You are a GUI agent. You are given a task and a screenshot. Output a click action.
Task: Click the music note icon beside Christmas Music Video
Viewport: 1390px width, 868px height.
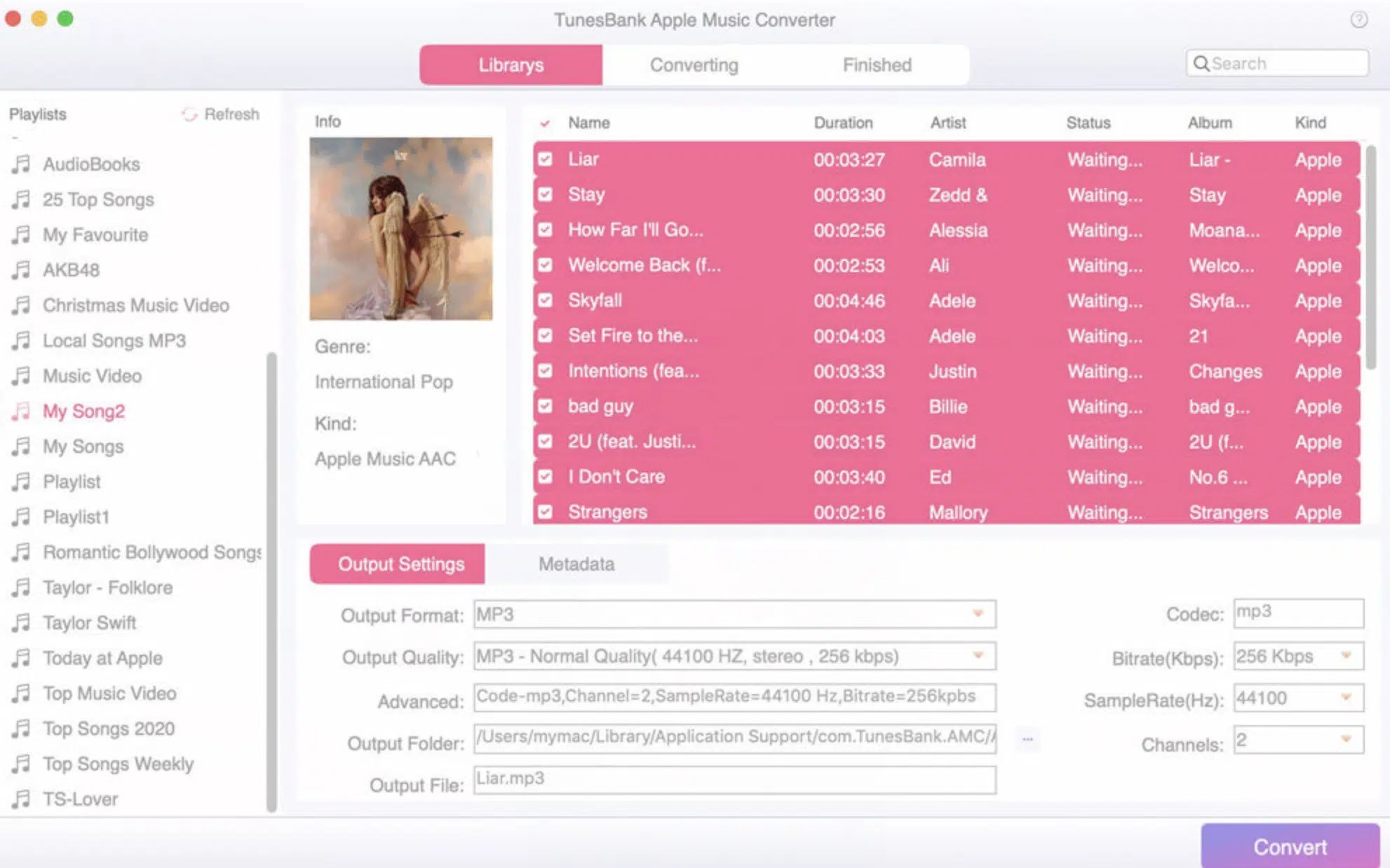click(x=21, y=305)
